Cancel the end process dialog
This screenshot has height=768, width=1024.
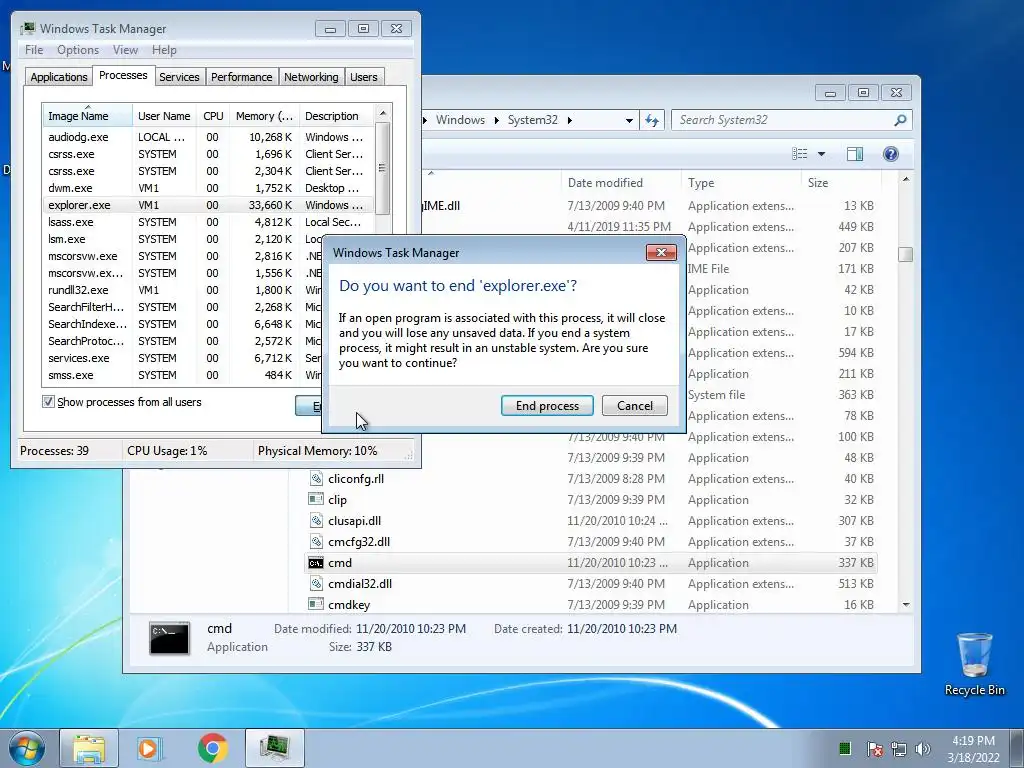[635, 406]
